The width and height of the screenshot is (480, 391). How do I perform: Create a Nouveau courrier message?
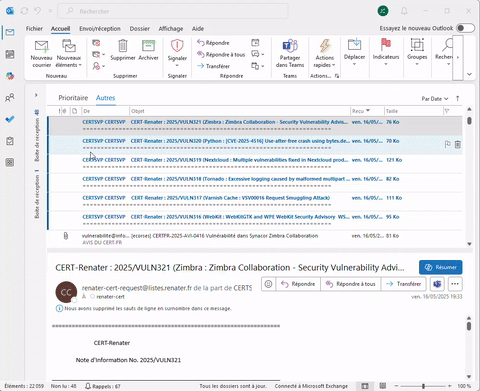pyautogui.click(x=42, y=53)
